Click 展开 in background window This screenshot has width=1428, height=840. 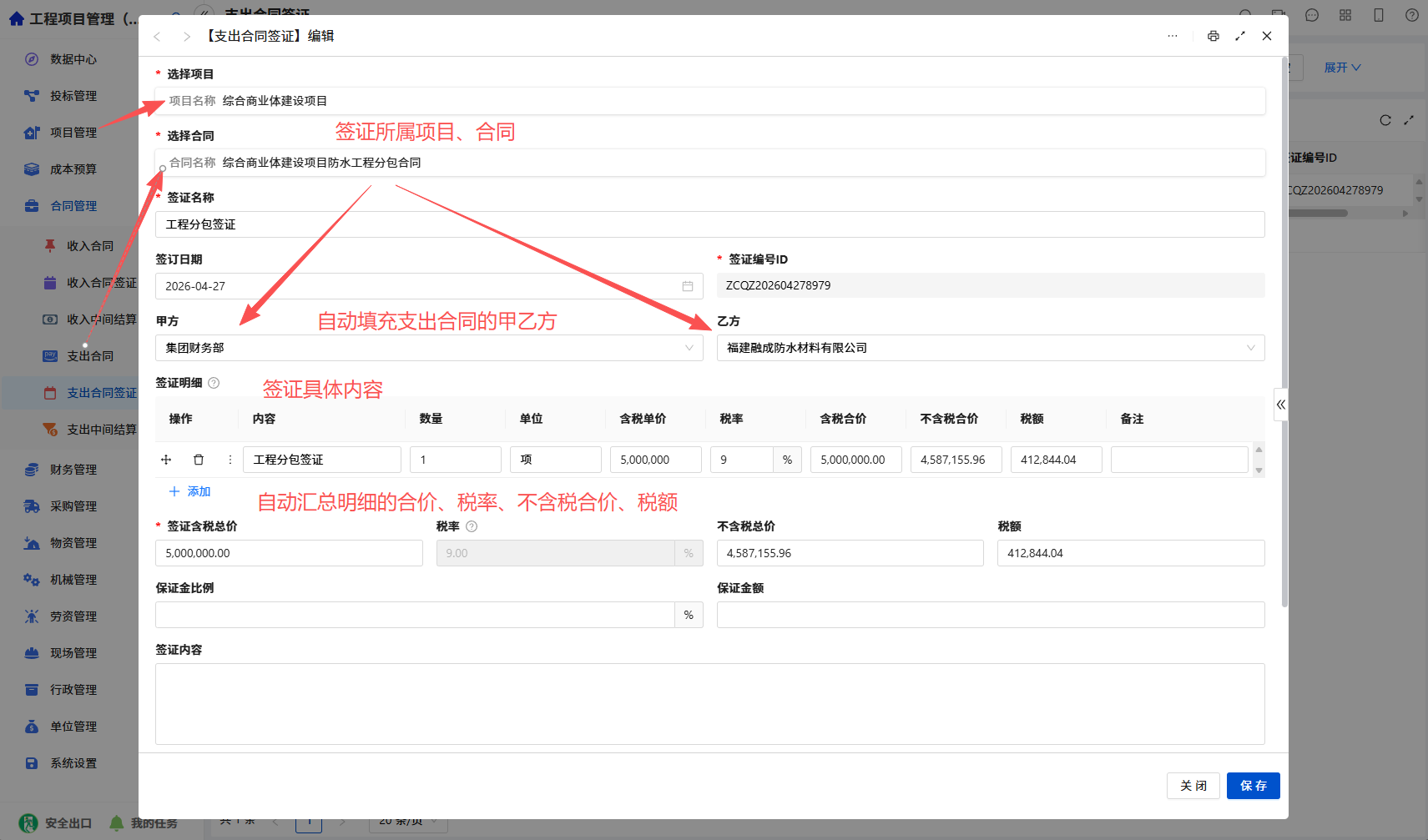pyautogui.click(x=1342, y=68)
